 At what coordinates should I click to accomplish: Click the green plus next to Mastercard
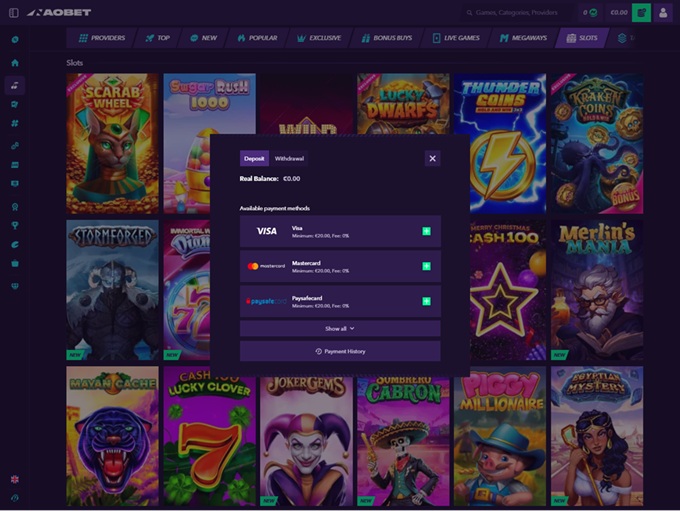pyautogui.click(x=426, y=266)
